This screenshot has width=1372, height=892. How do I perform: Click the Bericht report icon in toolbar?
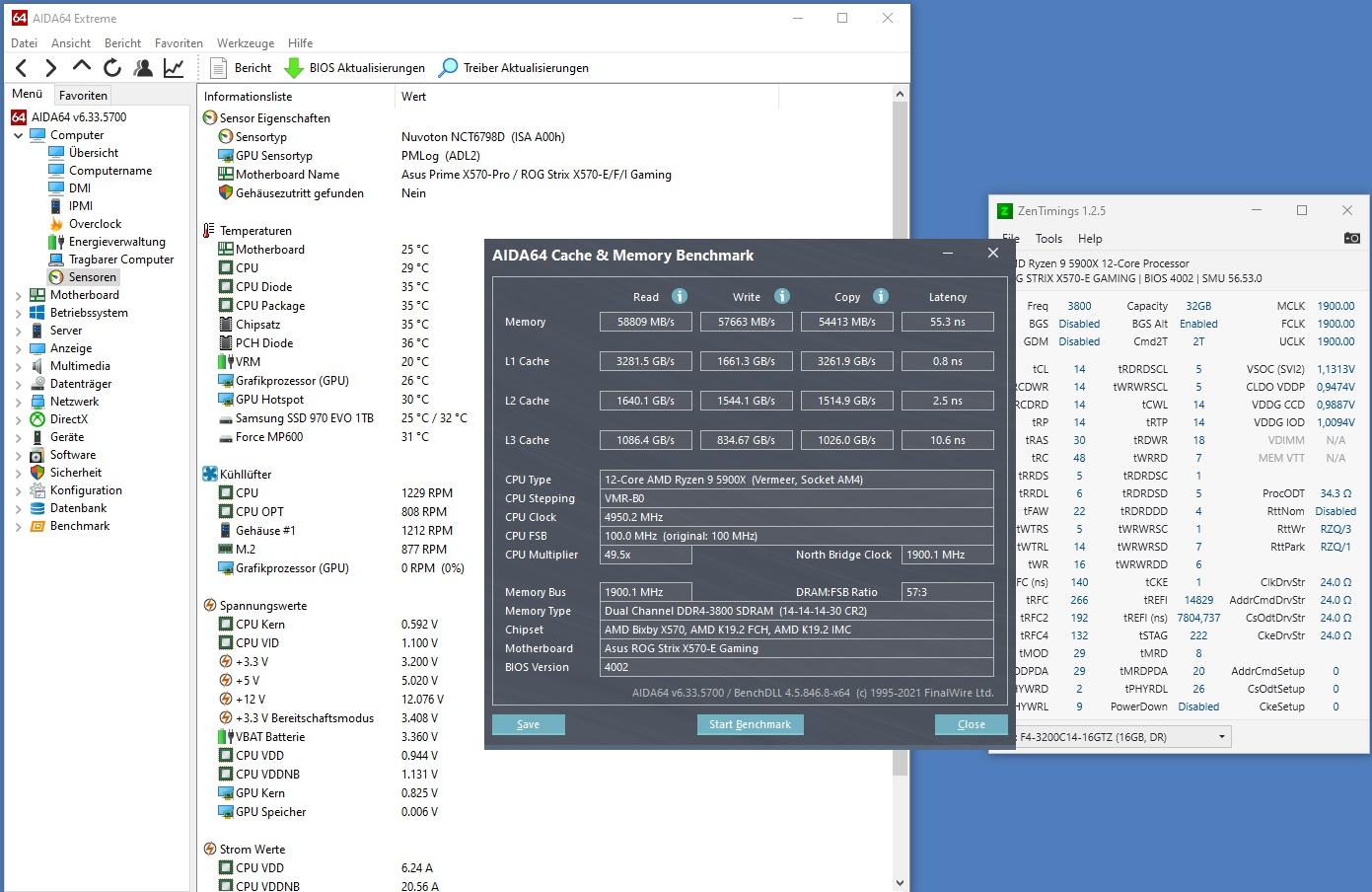pyautogui.click(x=219, y=68)
